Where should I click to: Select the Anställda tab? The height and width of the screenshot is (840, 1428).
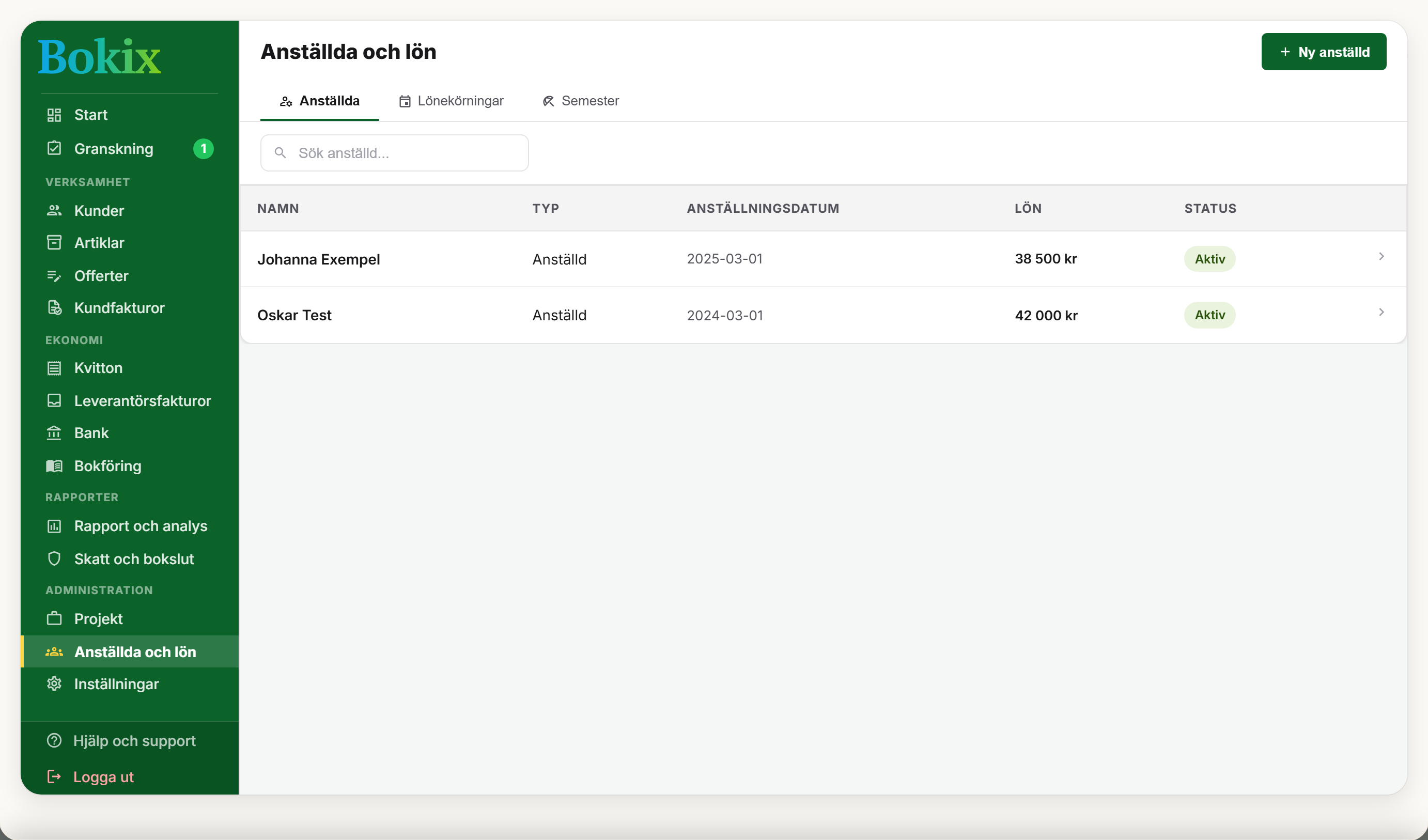coord(320,101)
